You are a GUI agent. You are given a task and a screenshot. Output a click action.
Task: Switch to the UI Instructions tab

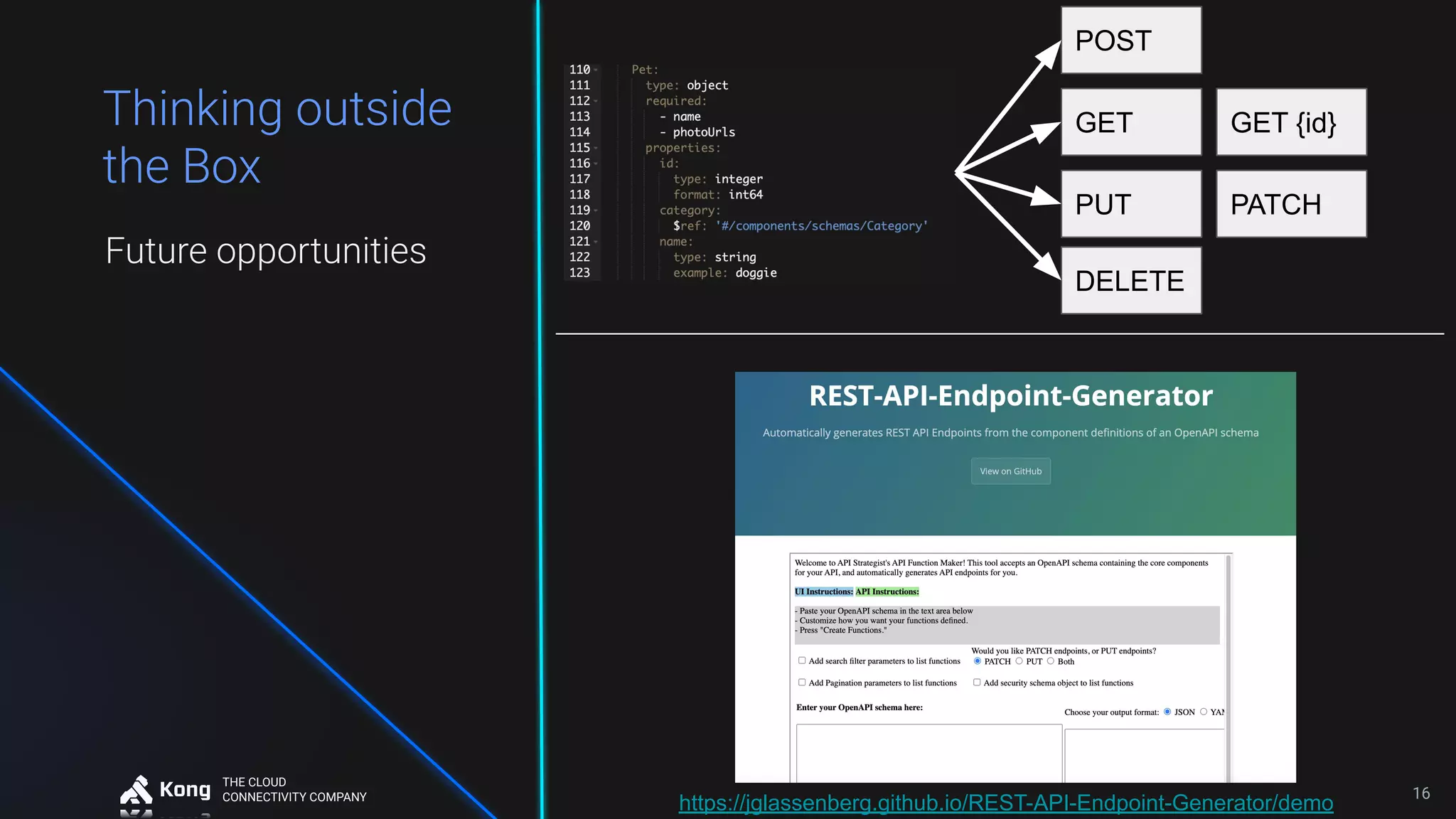tap(823, 591)
